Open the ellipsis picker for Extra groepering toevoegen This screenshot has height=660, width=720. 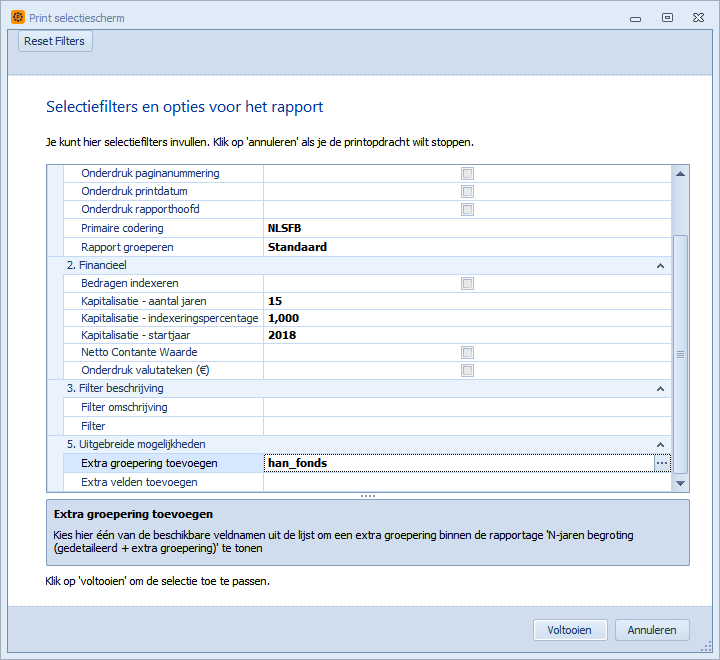click(x=662, y=463)
